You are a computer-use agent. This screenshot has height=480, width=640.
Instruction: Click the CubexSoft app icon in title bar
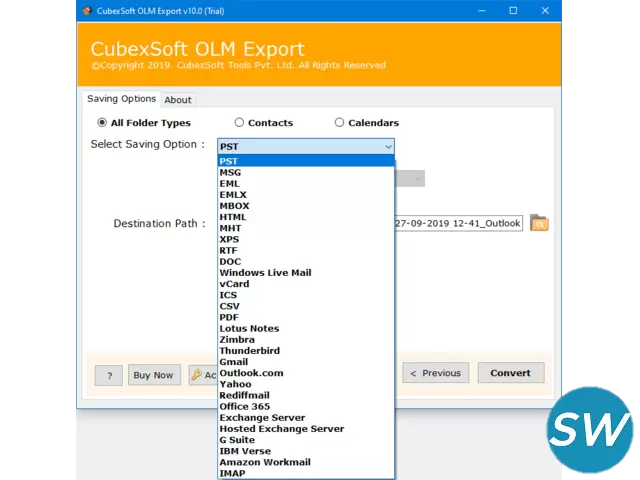point(87,11)
